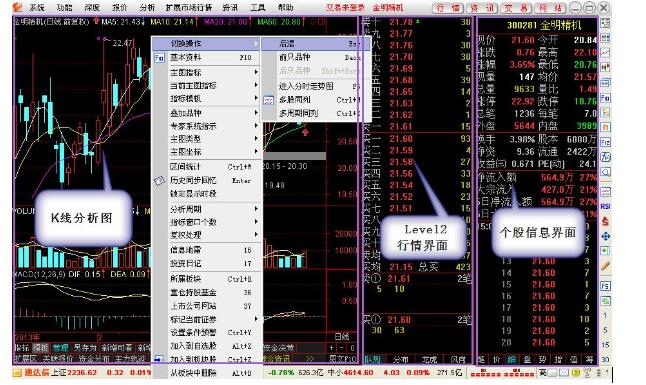The image size is (646, 385).
Task: Open the 工具 menu
Action: point(258,7)
